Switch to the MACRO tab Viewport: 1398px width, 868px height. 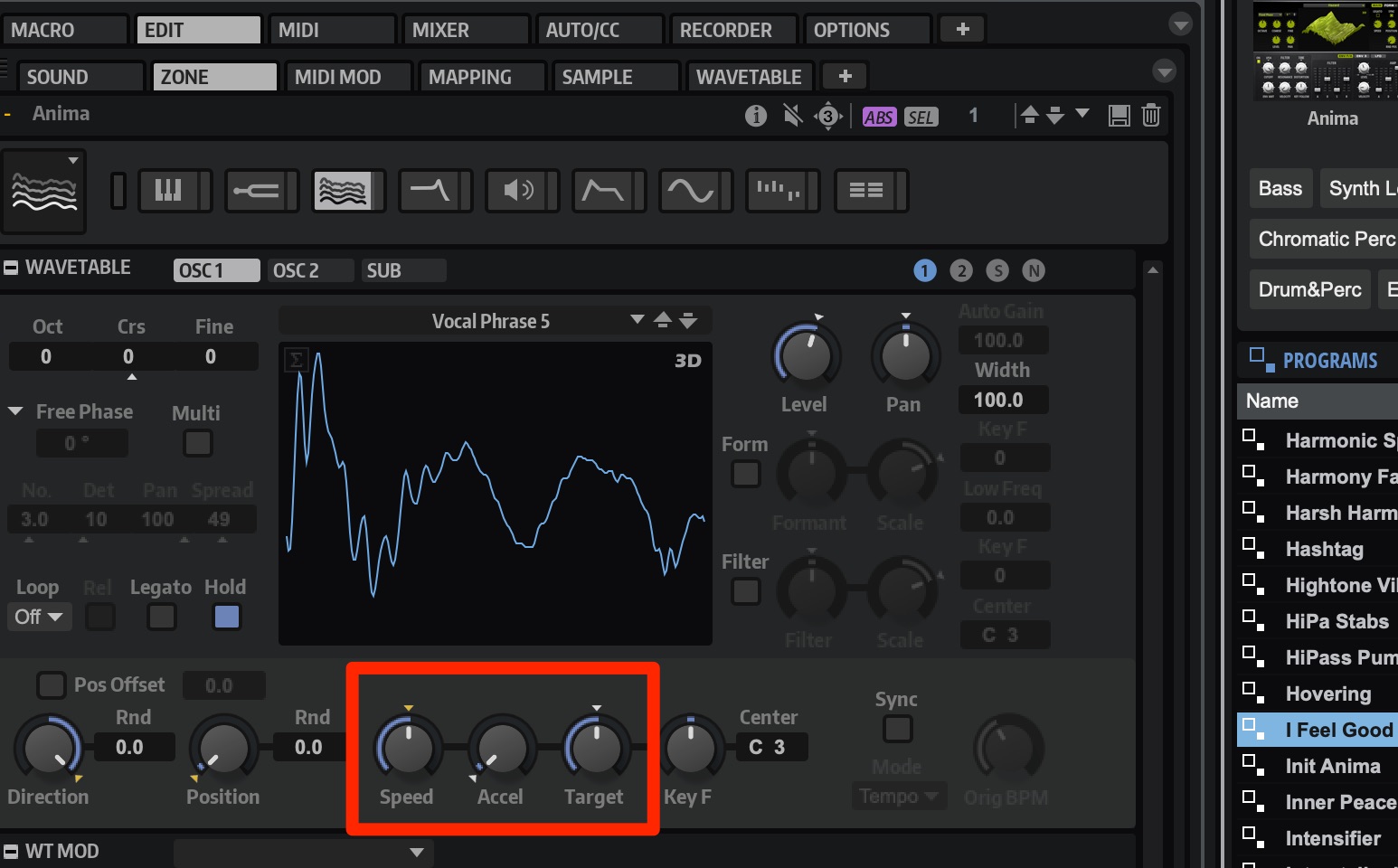65,30
